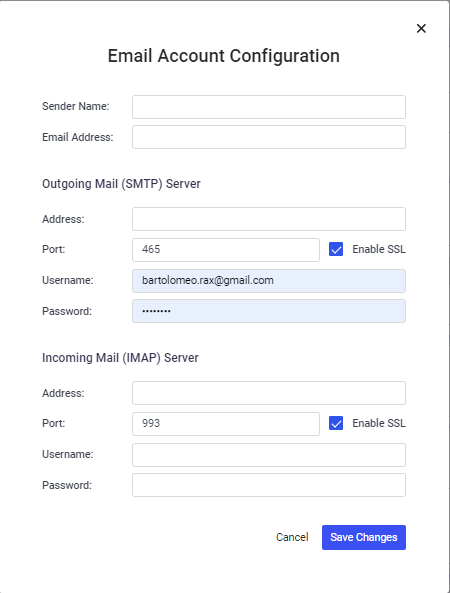Select the SMTP Password field
The image size is (450, 593).
click(269, 311)
